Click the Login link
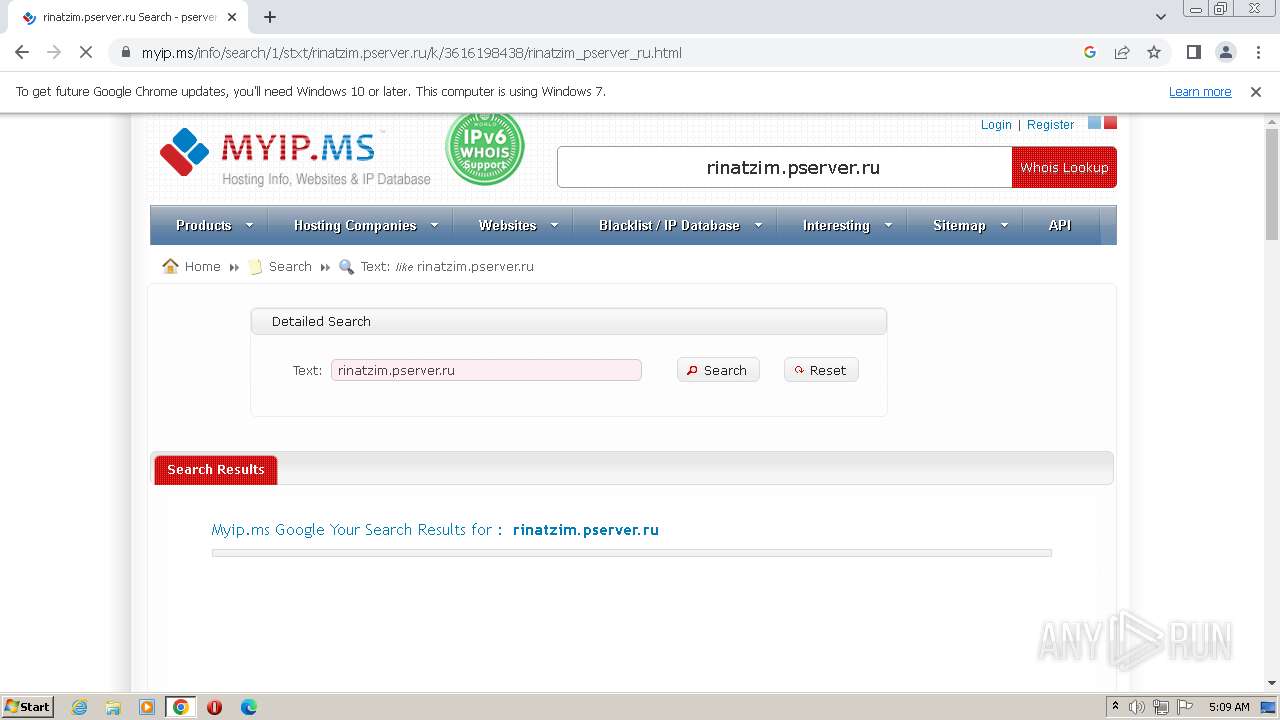1280x720 pixels. (996, 124)
